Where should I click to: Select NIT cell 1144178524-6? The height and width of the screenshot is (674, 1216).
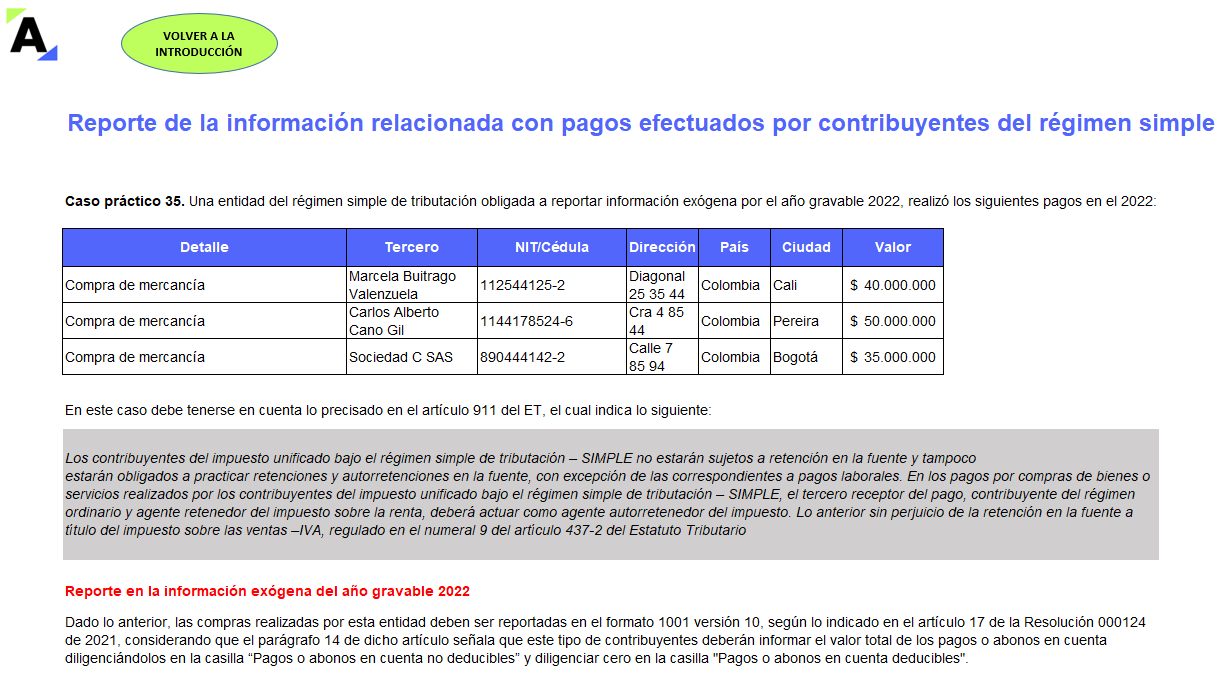552,321
